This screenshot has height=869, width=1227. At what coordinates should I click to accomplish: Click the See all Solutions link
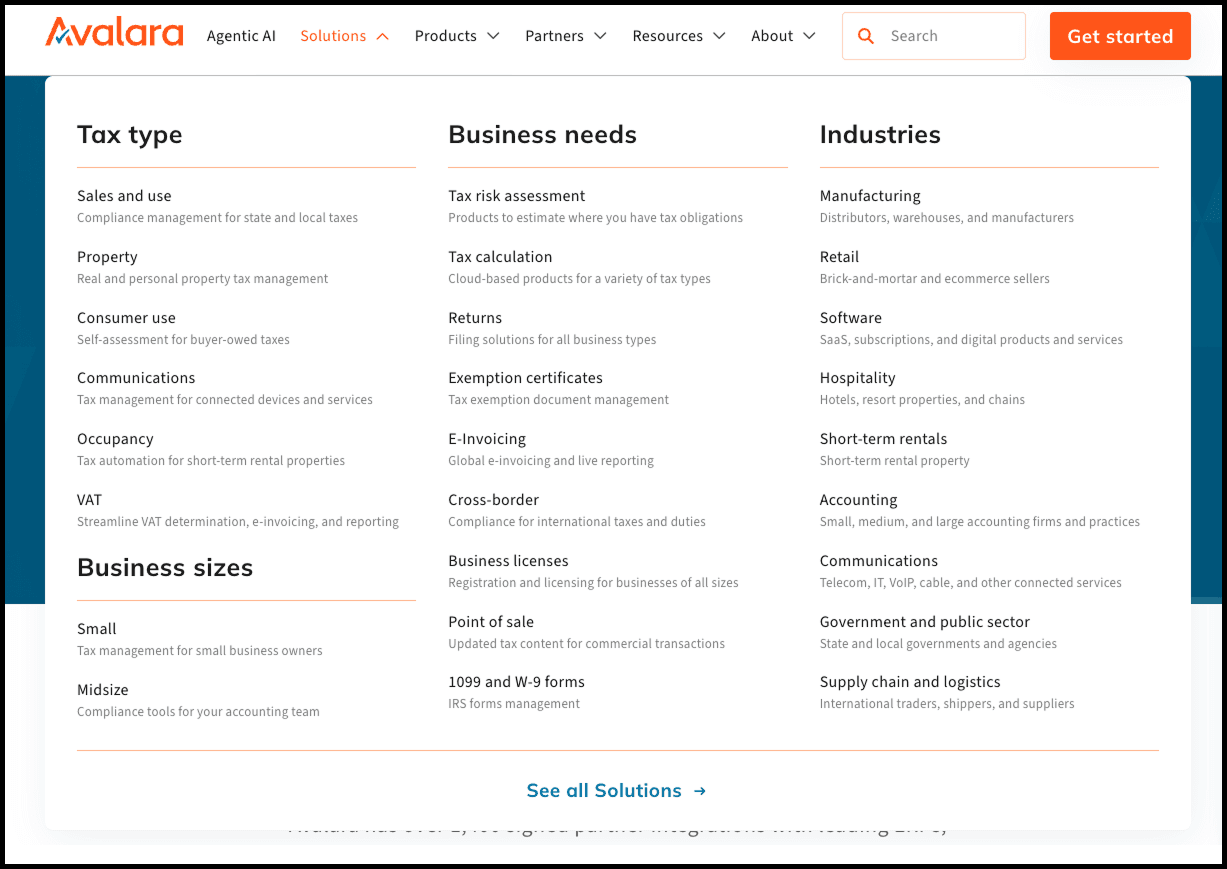point(604,790)
